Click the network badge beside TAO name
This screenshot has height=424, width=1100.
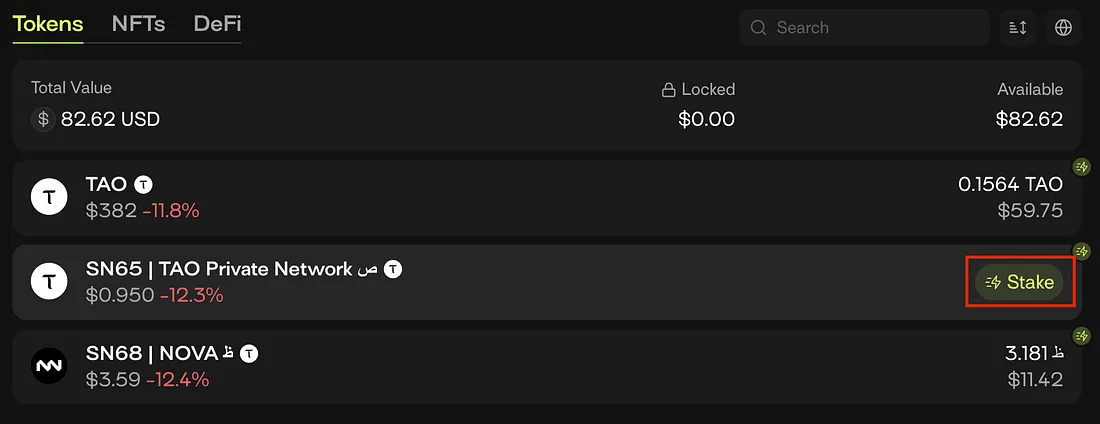[144, 184]
